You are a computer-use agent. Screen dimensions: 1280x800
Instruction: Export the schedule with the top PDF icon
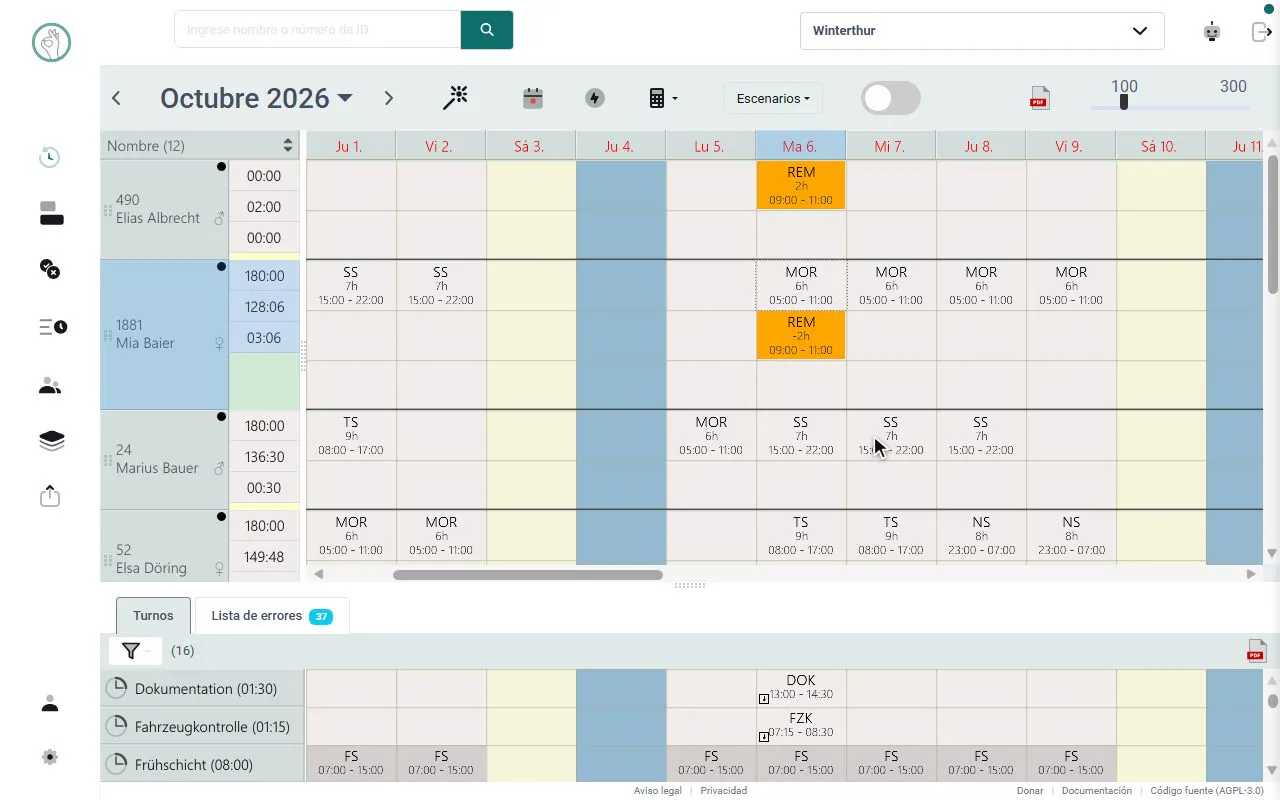point(1039,98)
